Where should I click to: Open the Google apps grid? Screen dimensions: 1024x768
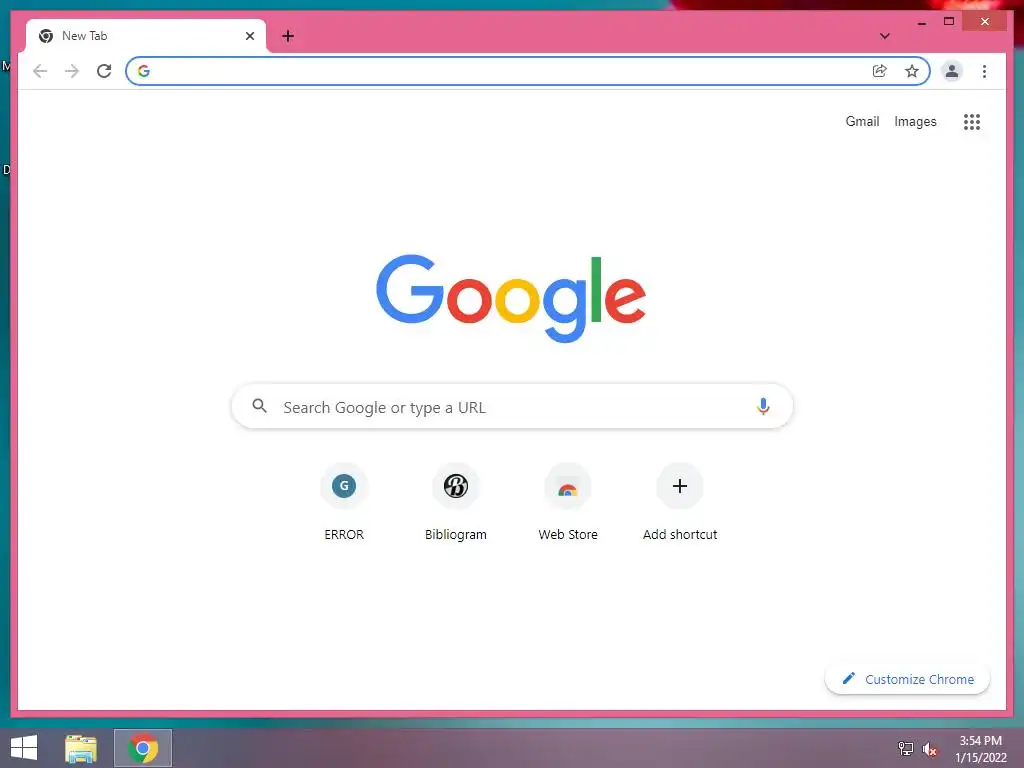click(x=972, y=121)
